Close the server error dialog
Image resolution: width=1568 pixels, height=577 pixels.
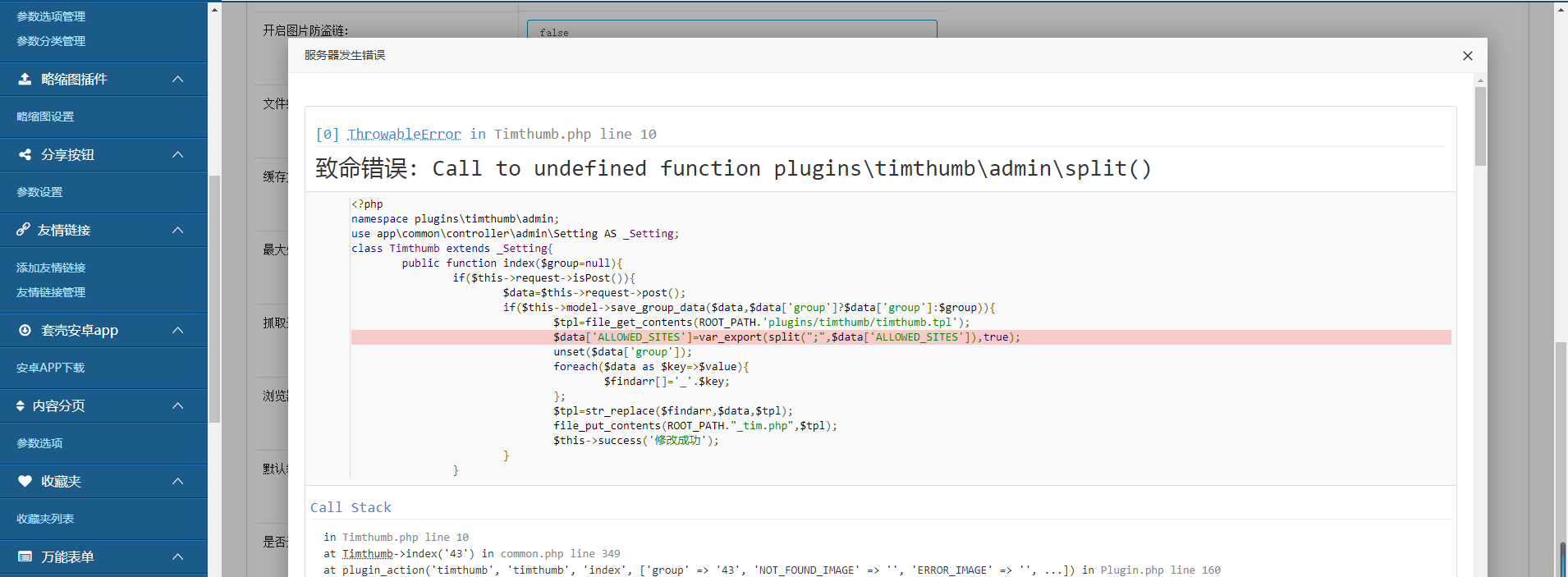pos(1467,56)
